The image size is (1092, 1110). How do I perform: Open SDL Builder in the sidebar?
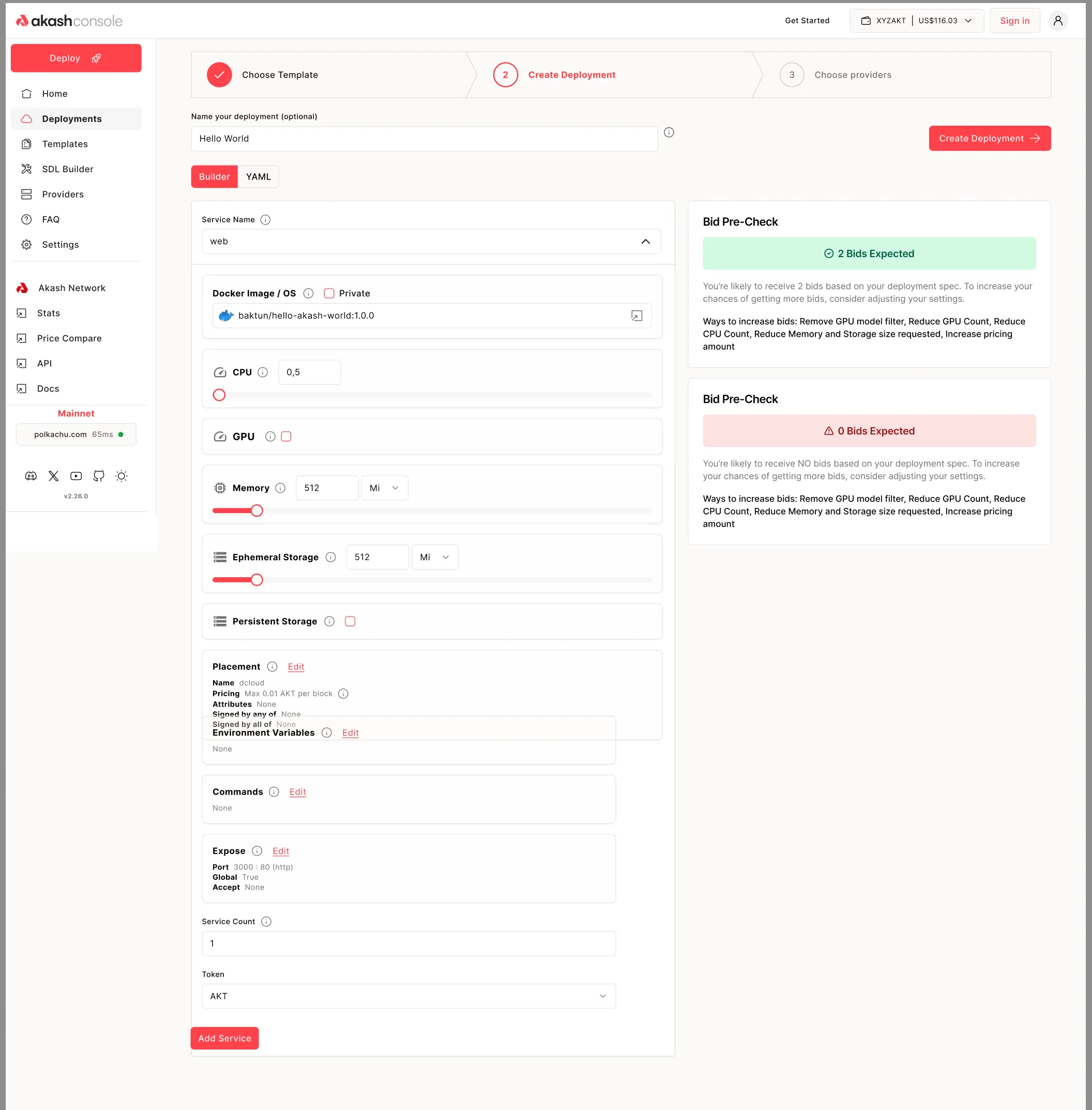pos(67,169)
